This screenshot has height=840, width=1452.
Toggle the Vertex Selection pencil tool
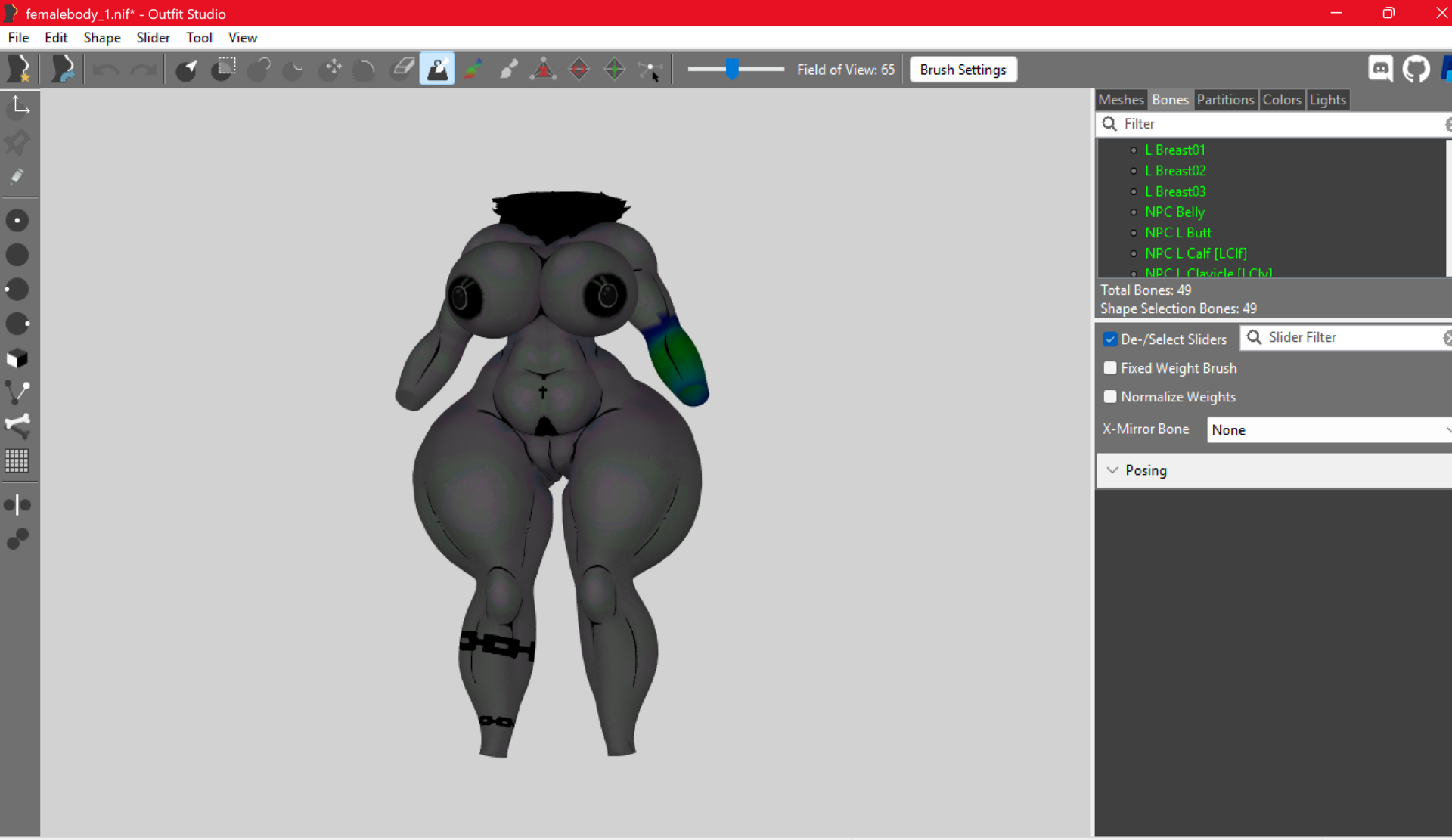pos(17,177)
